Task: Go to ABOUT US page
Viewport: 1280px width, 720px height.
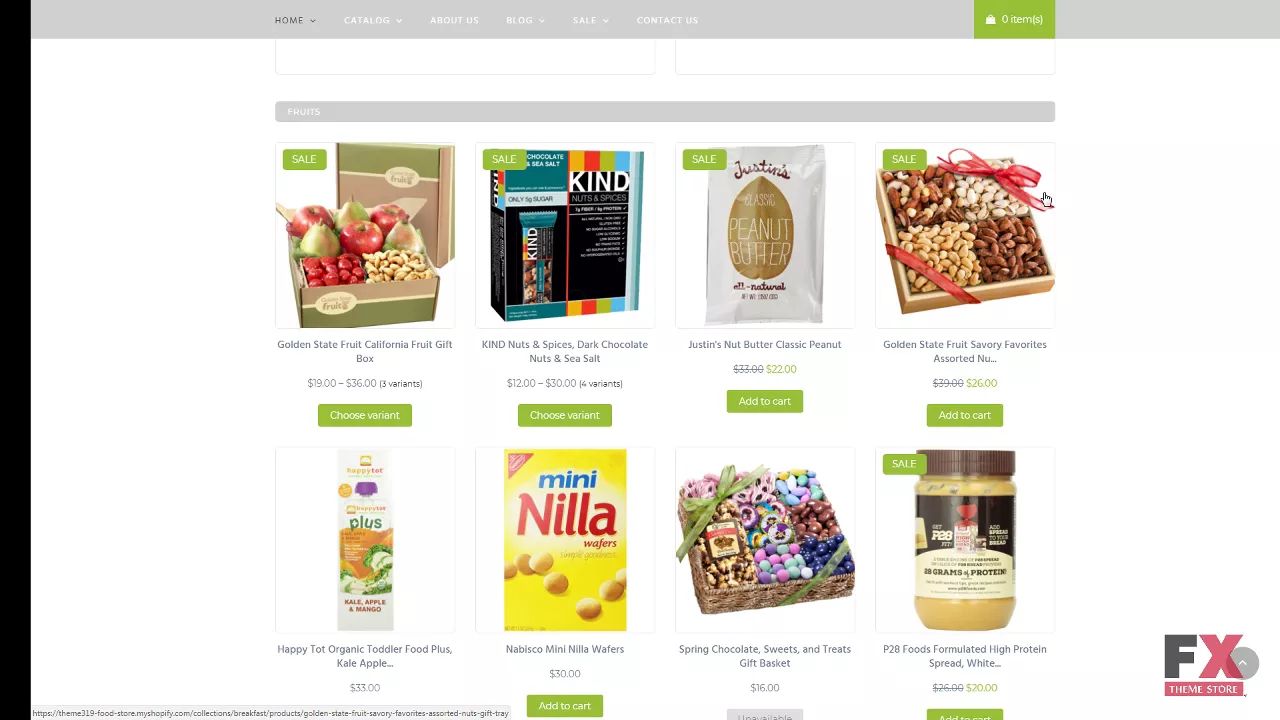Action: [x=454, y=20]
